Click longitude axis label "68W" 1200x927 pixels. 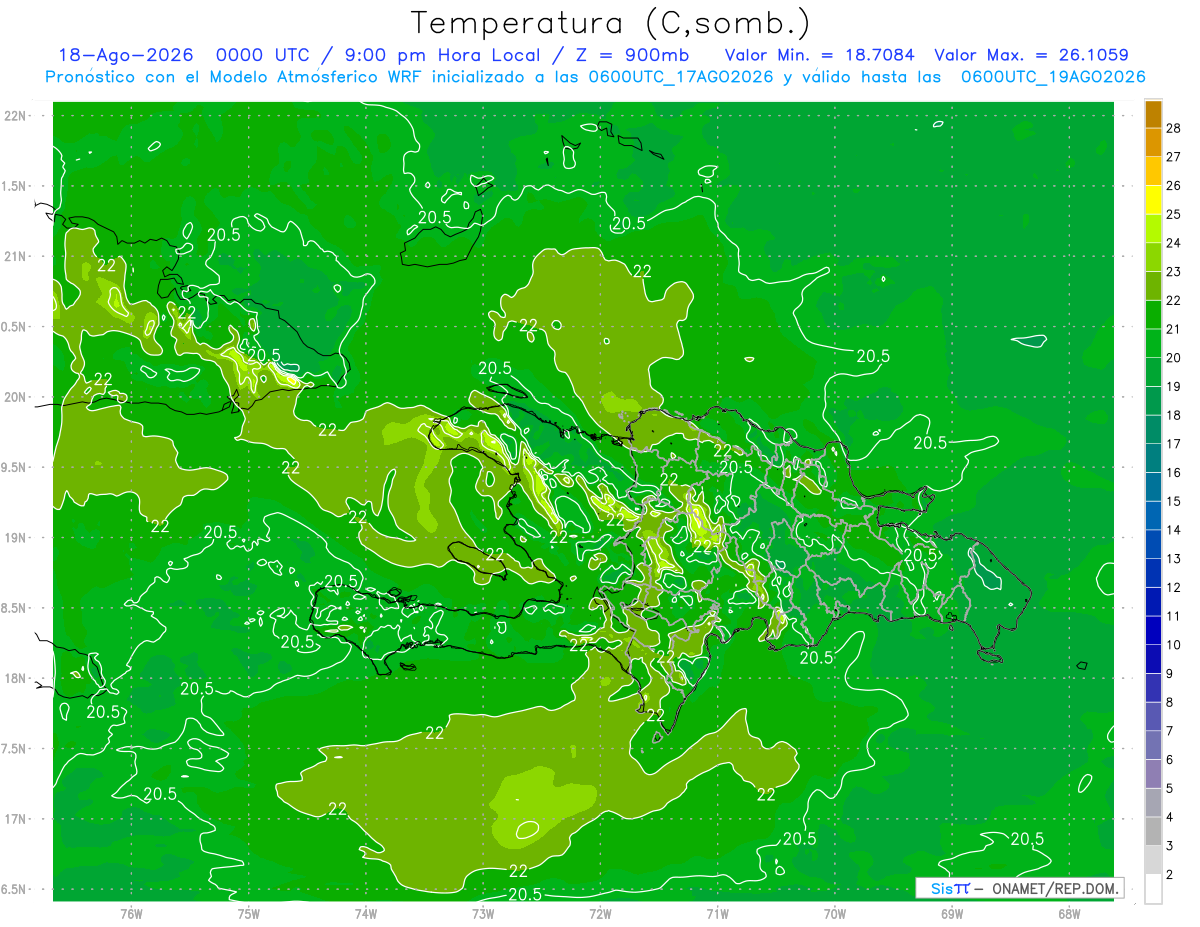(1068, 913)
